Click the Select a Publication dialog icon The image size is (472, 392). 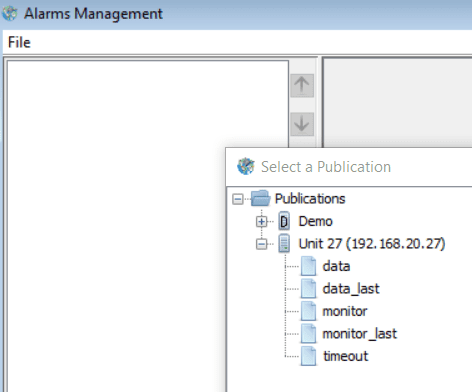click(x=246, y=166)
